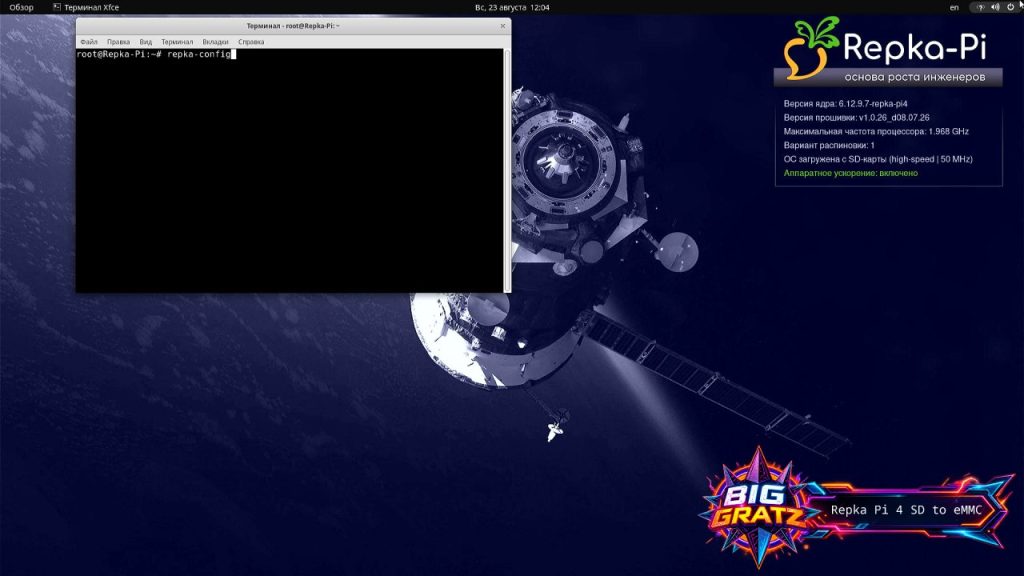The height and width of the screenshot is (576, 1024).
Task: Open the Справка menu in the terminal
Action: point(251,42)
